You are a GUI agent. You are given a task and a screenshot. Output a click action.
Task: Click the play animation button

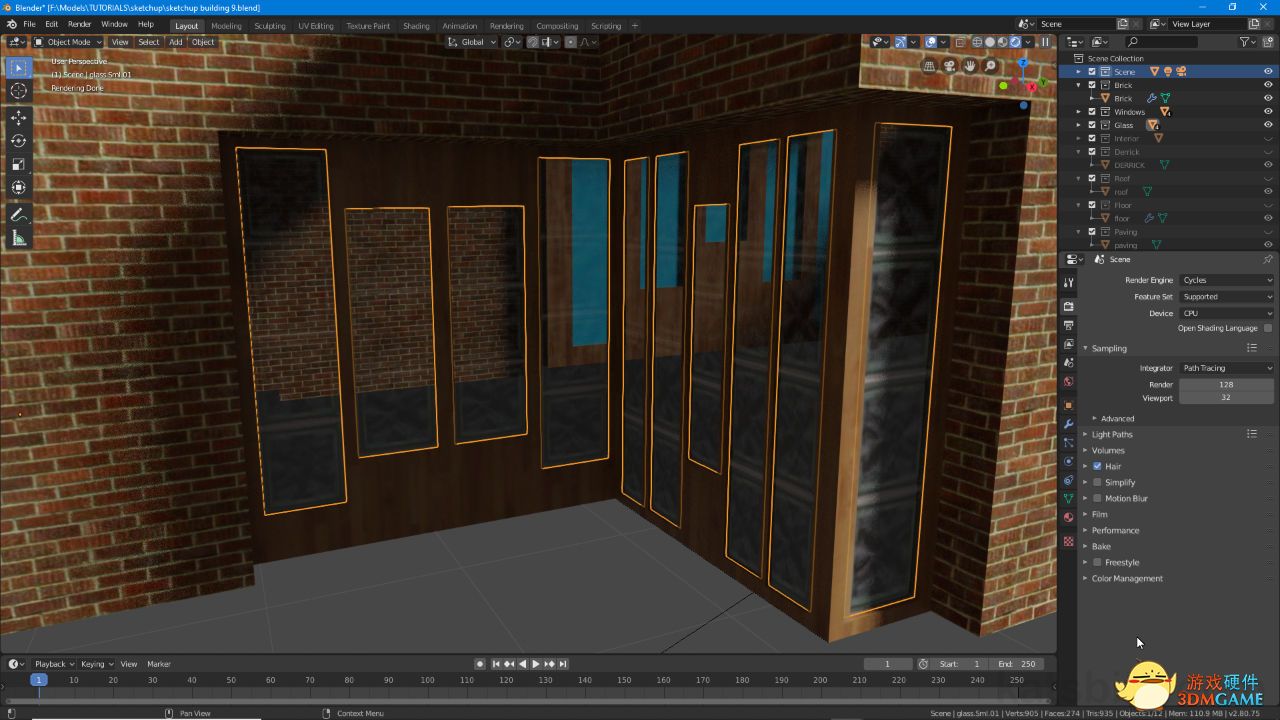point(536,664)
